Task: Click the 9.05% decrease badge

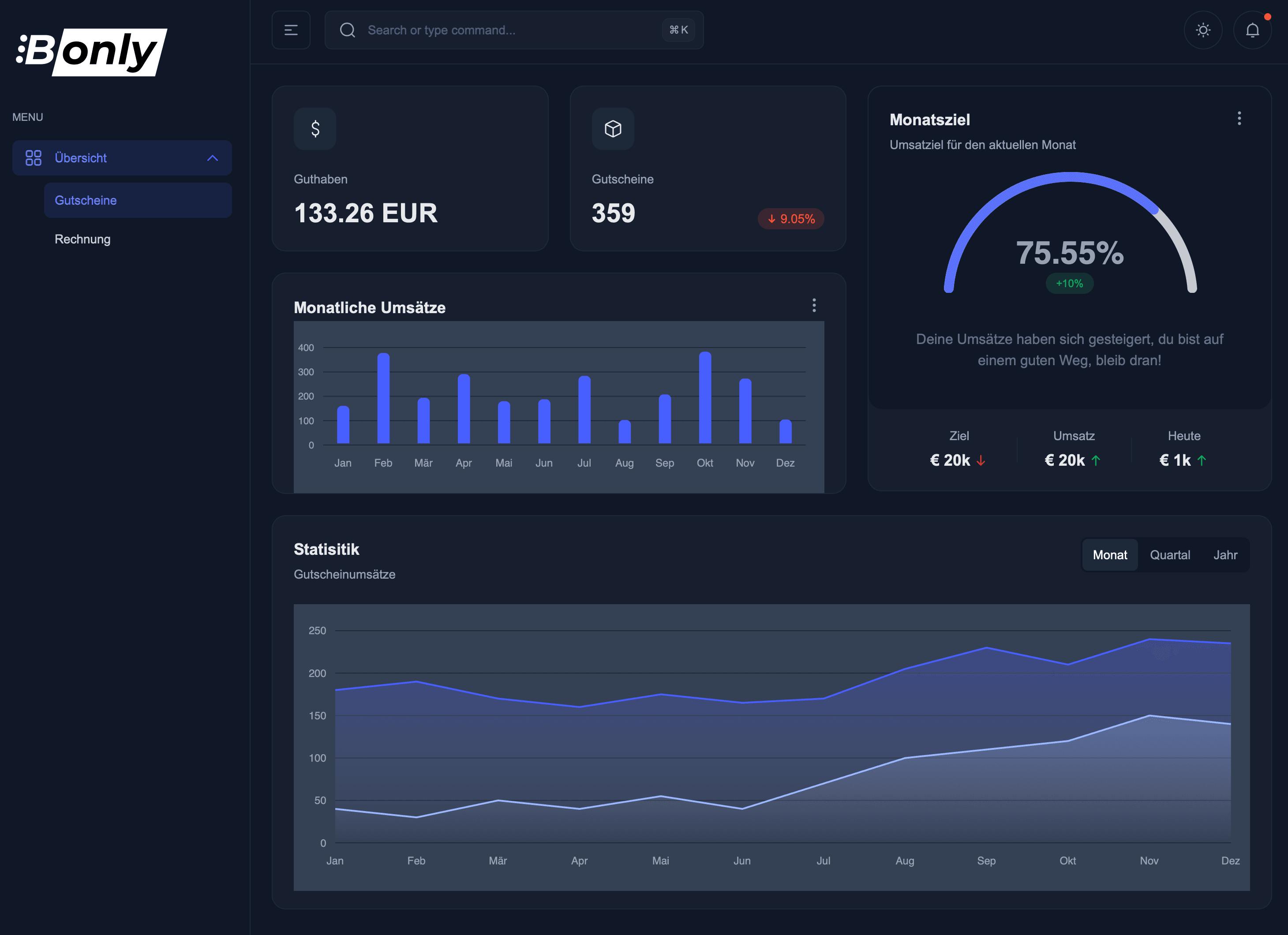Action: tap(790, 219)
